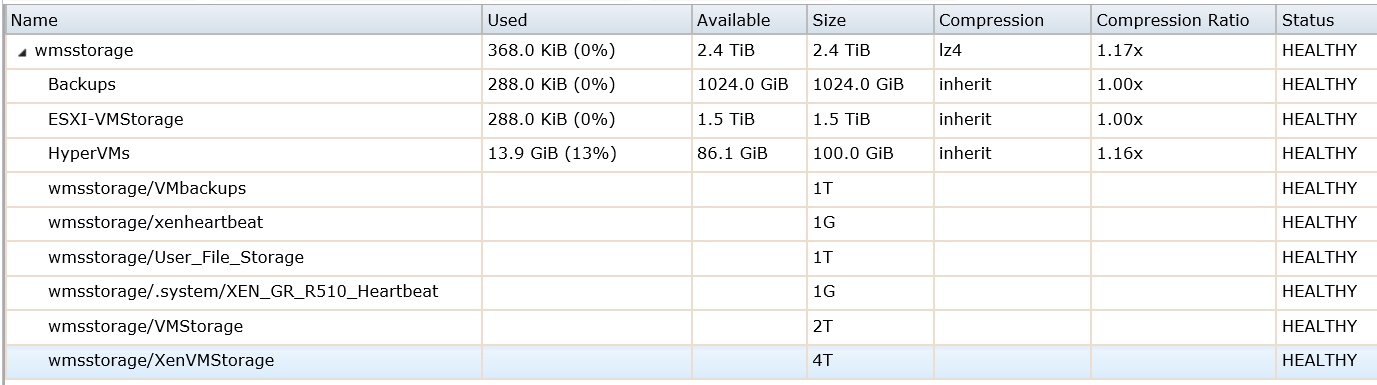Click the Available column header
This screenshot has width=1377, height=385.
(749, 20)
